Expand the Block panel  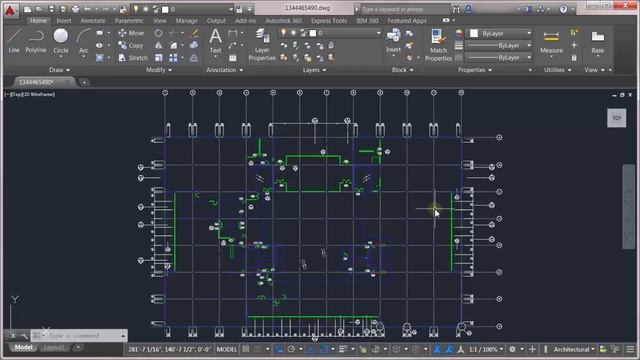(x=402, y=70)
